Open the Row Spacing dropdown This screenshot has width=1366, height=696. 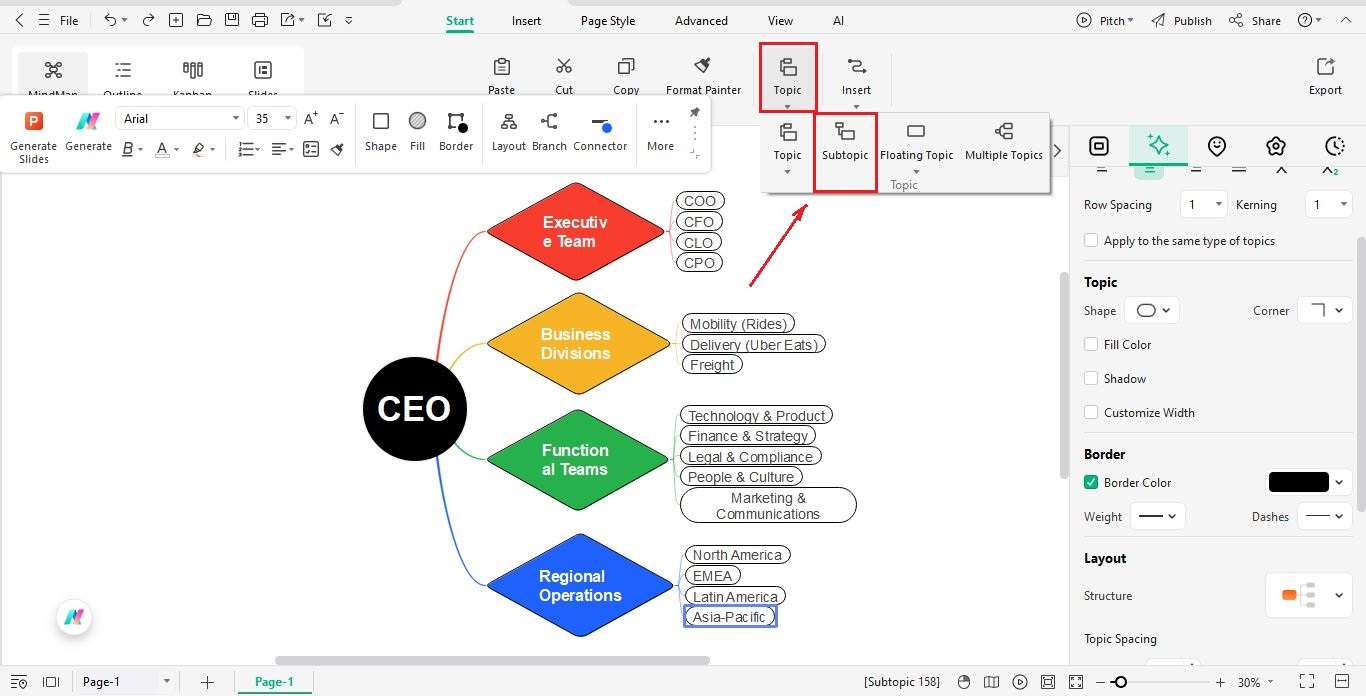[1203, 204]
